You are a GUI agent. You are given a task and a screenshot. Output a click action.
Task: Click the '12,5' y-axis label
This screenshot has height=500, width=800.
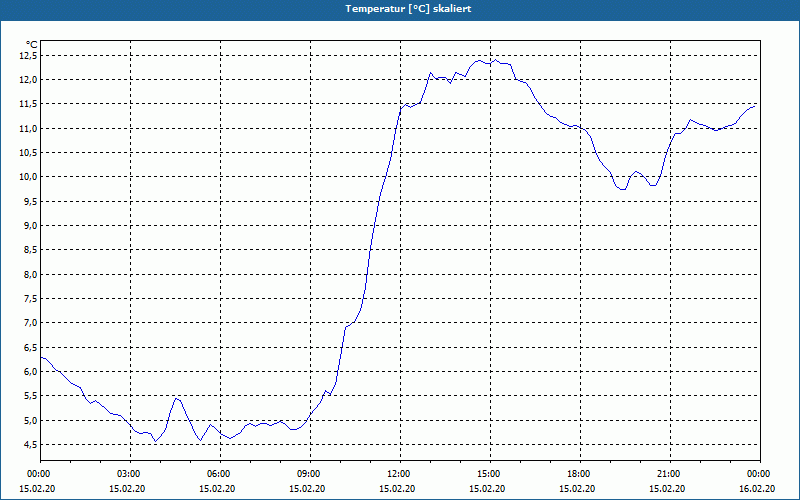(x=28, y=55)
